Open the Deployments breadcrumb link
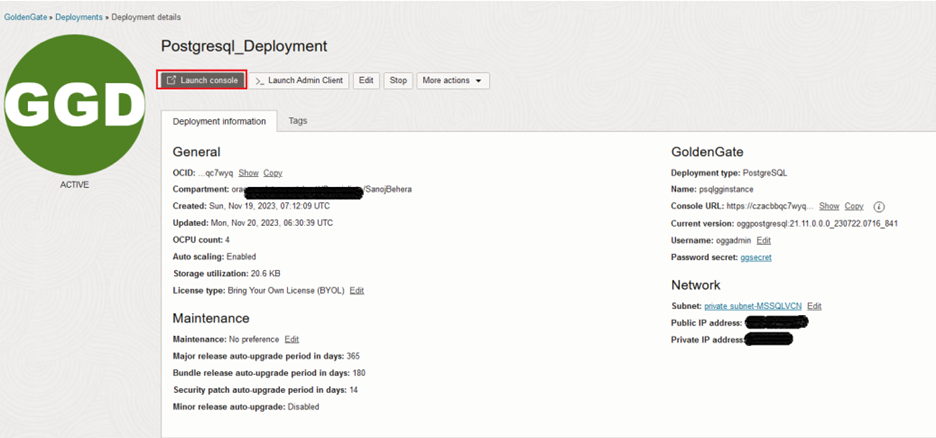This screenshot has width=936, height=438. [x=79, y=17]
